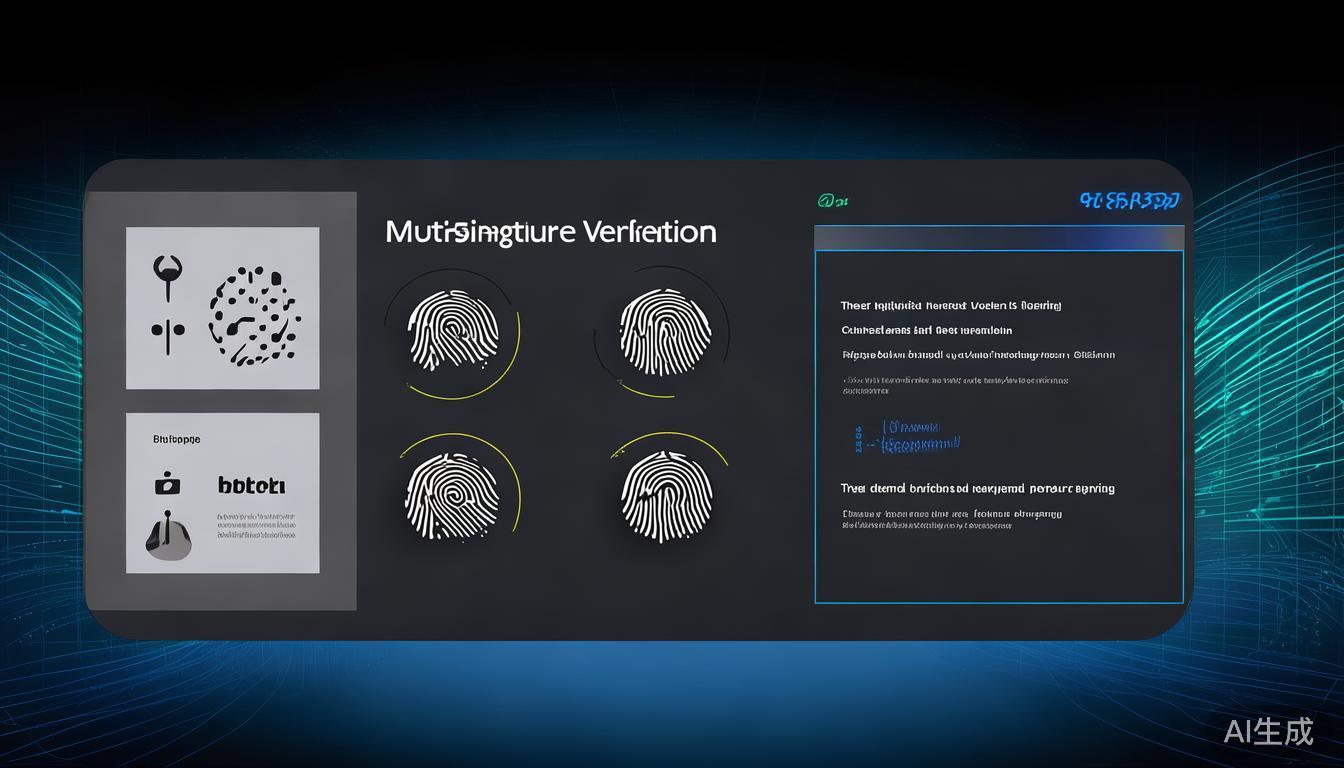The height and width of the screenshot is (768, 1344).
Task: Click the green logo above right panel
Action: point(833,201)
